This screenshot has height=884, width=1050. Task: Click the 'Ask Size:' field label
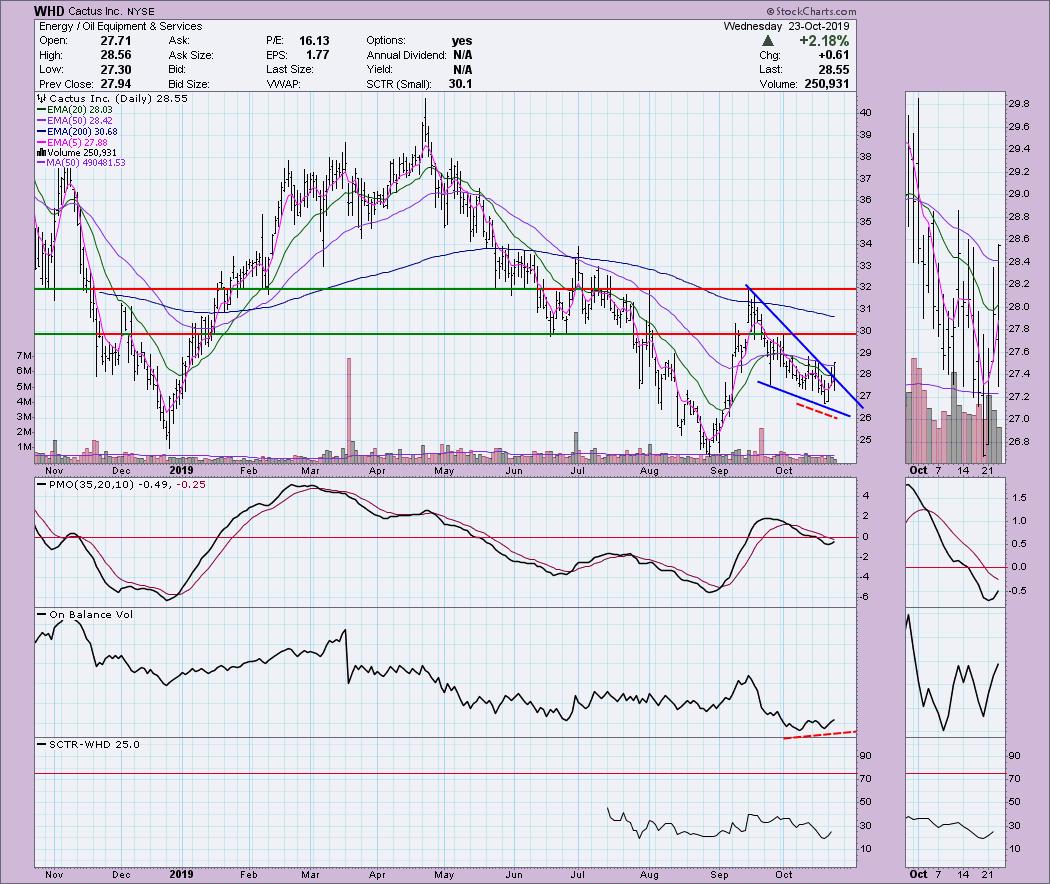[191, 56]
